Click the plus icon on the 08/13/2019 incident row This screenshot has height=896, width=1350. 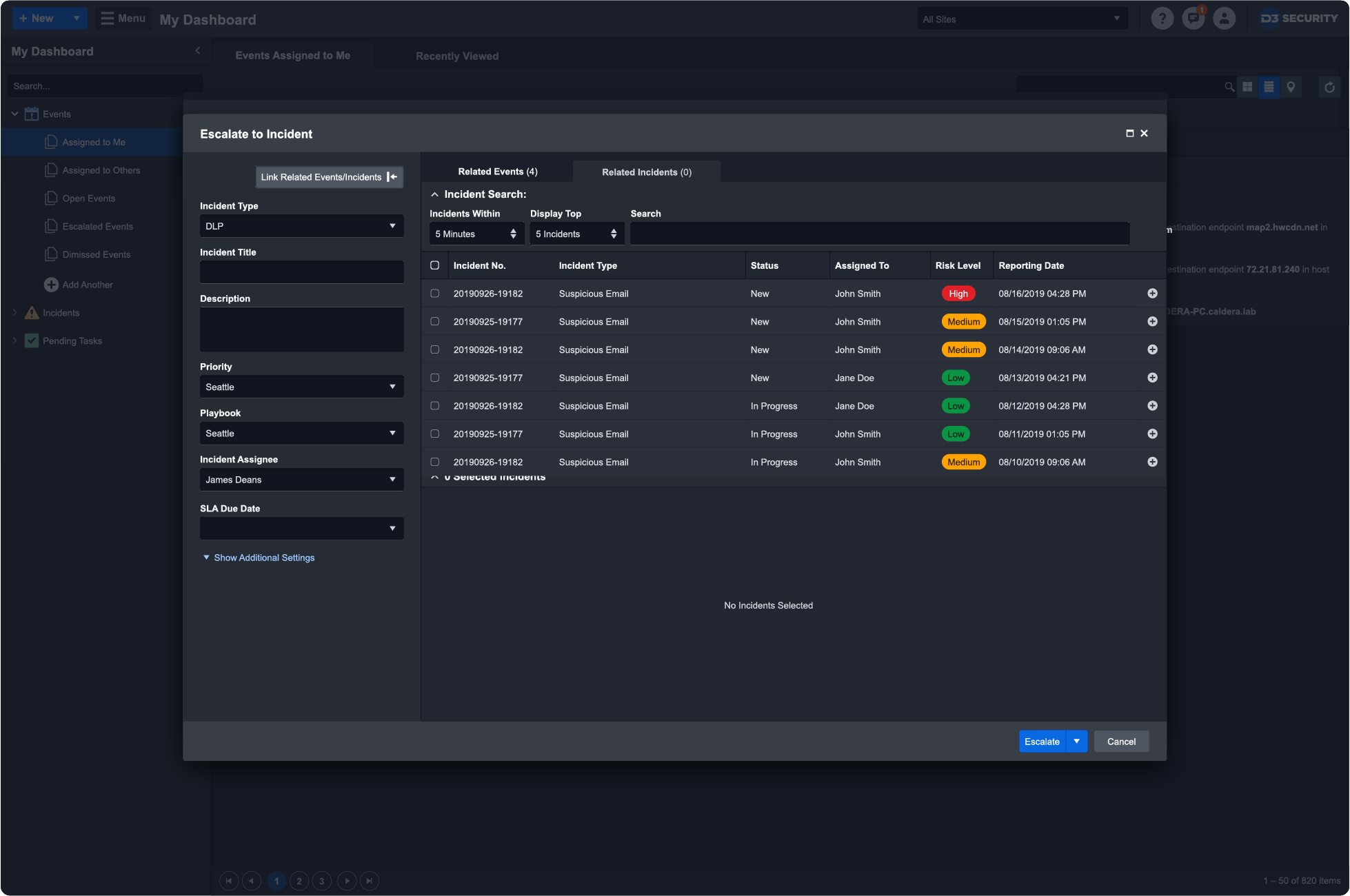click(x=1152, y=378)
